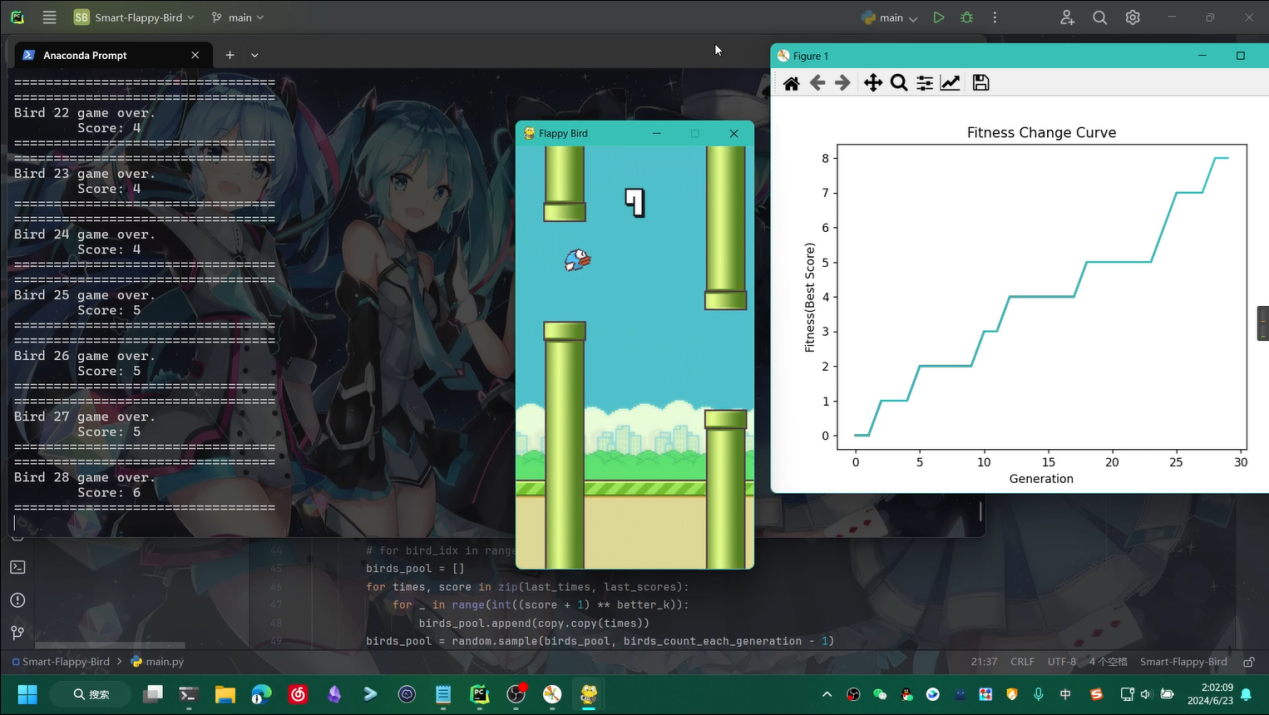Image resolution: width=1269 pixels, height=715 pixels.
Task: Click the read-only lock icon in status bar
Action: point(1248,661)
